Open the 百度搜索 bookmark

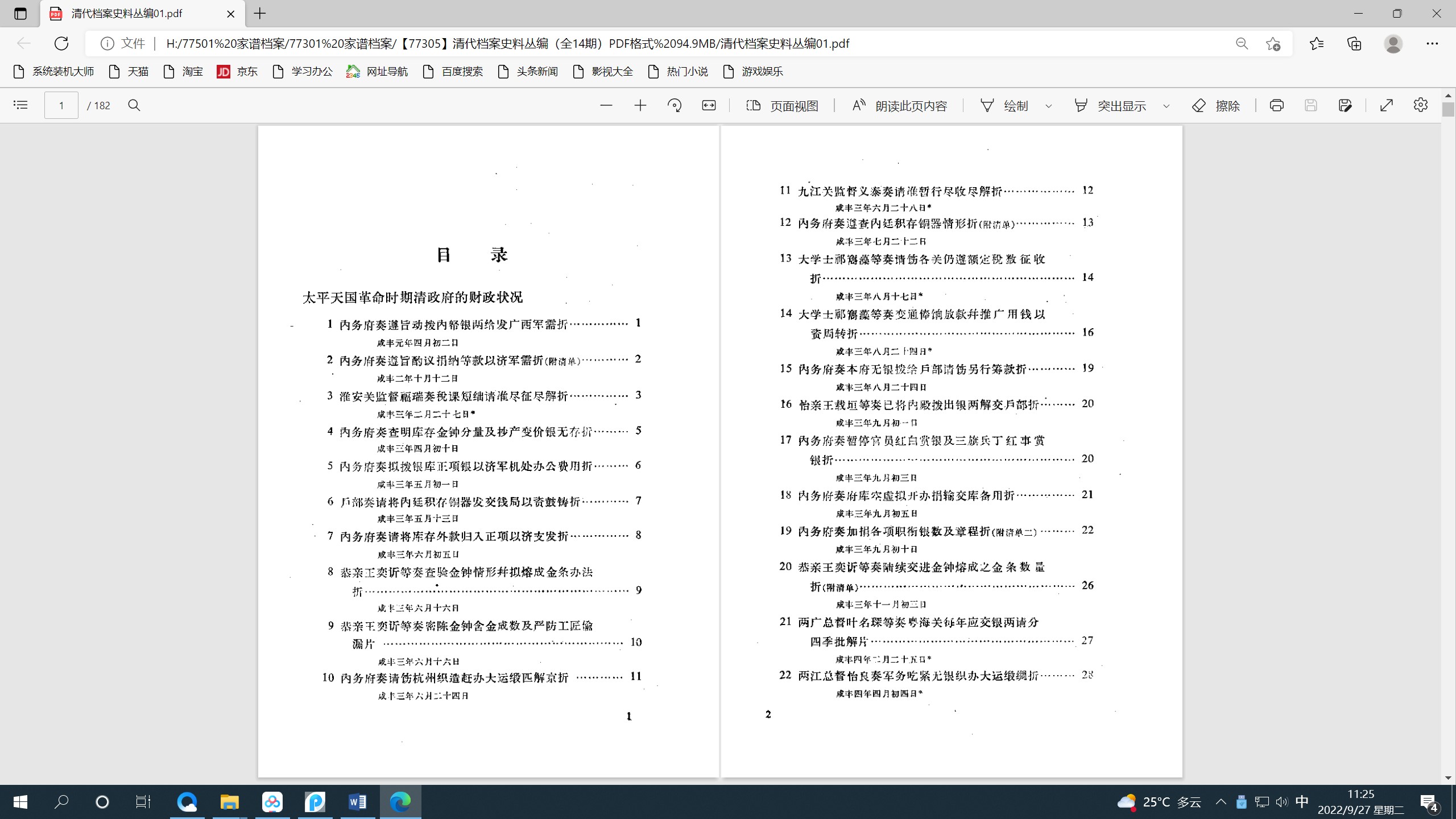pyautogui.click(x=453, y=71)
